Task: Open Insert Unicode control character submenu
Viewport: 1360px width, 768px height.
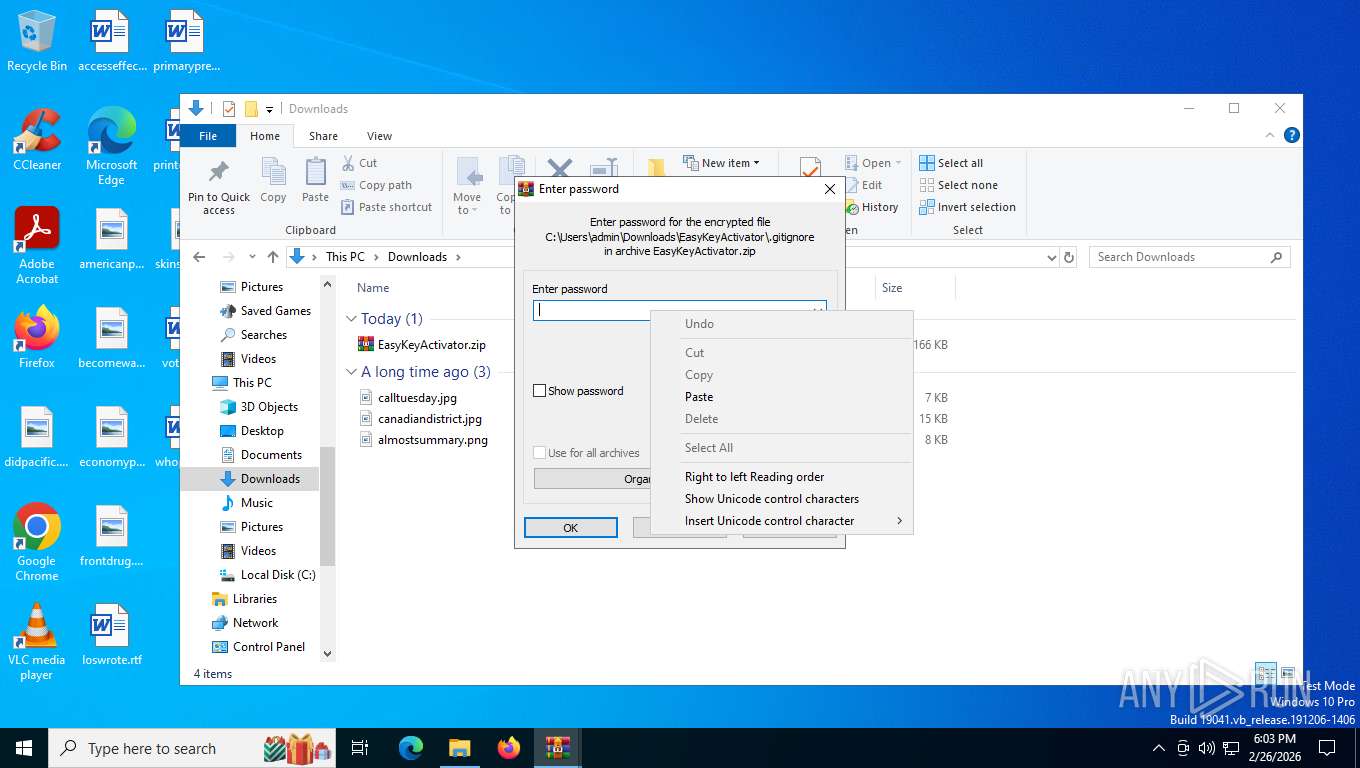Action: (x=781, y=521)
